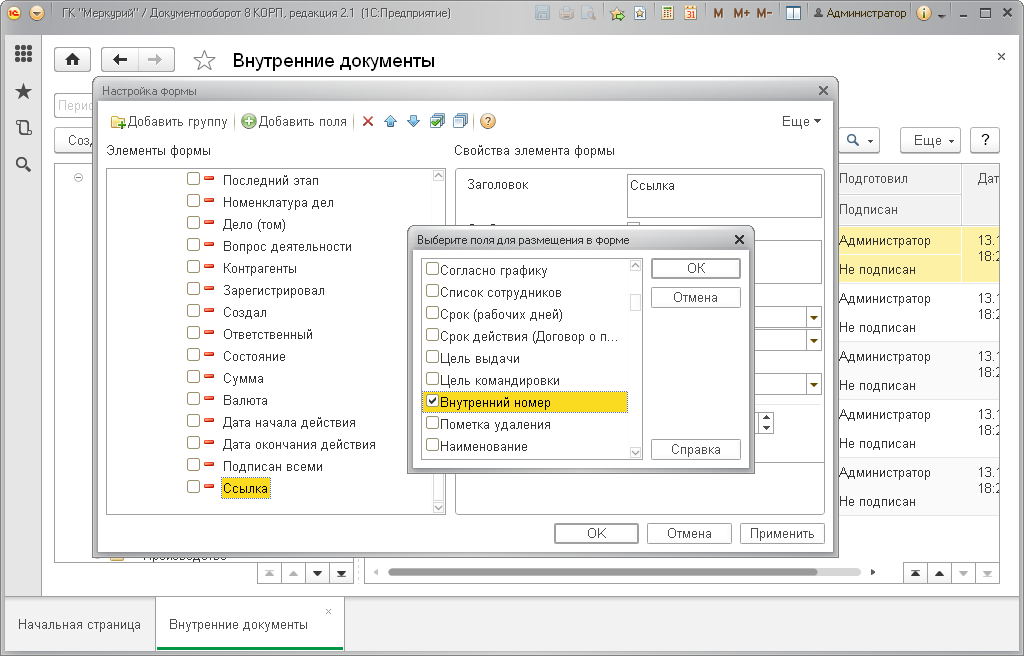Enable the Пометка удаления checkbox
Viewport: 1024px width, 656px height.
432,423
